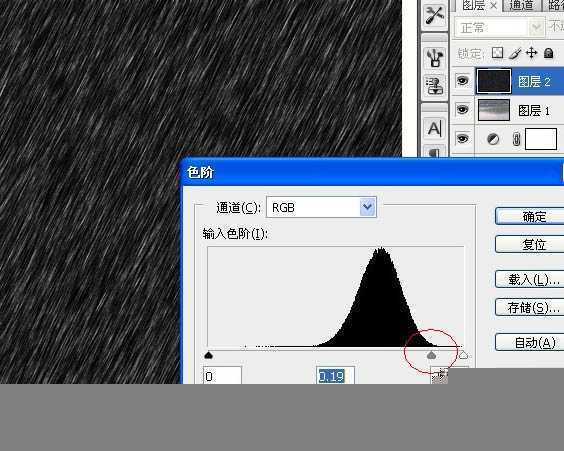Hide 图层 1 with its eye icon

coord(462,109)
